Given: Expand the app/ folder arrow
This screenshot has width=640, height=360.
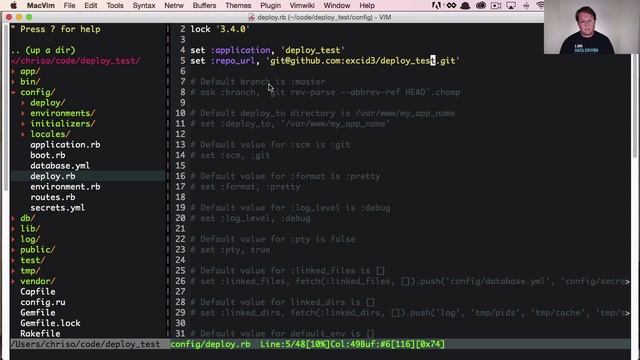Looking at the screenshot, I should (x=14, y=71).
